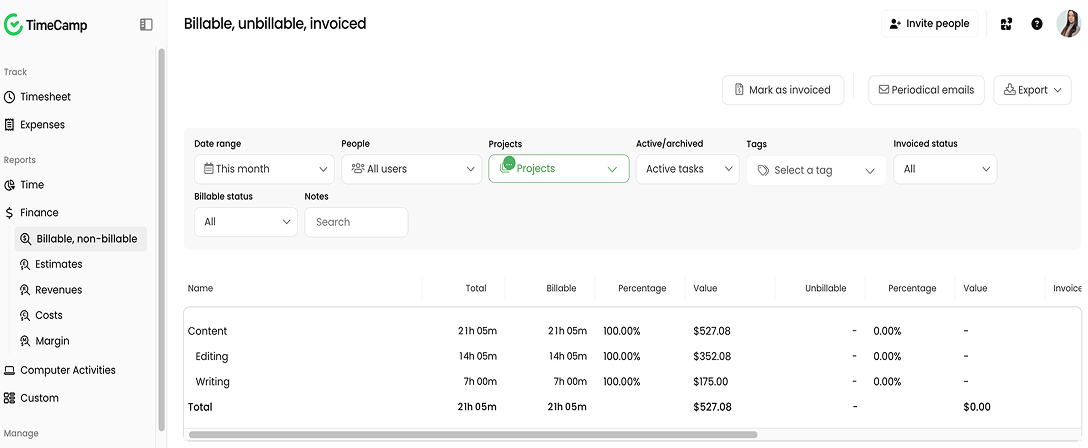Open the Invoiced status dropdown
Viewport: 1088px width, 448px height.
[945, 169]
